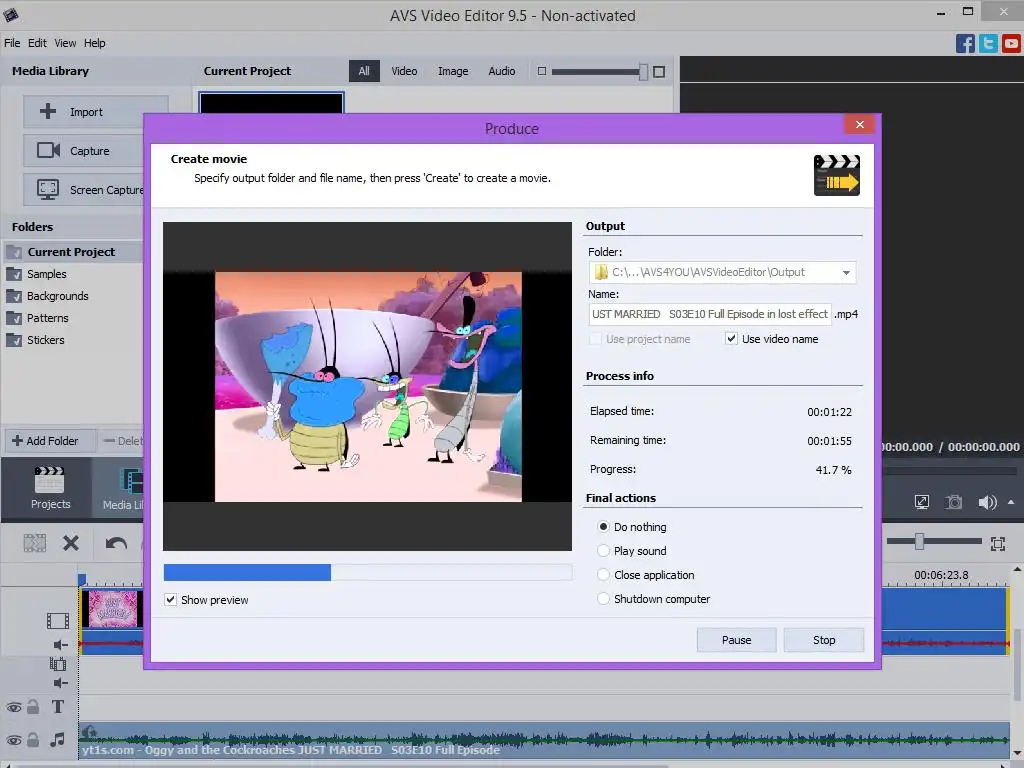Click the Use project name checkbox
Image resolution: width=1024 pixels, height=768 pixels.
coord(595,338)
